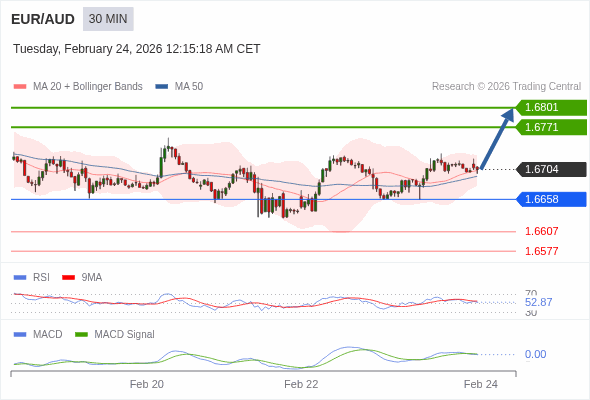
Task: Click the Feb 24 date axis label
Action: [x=481, y=384]
